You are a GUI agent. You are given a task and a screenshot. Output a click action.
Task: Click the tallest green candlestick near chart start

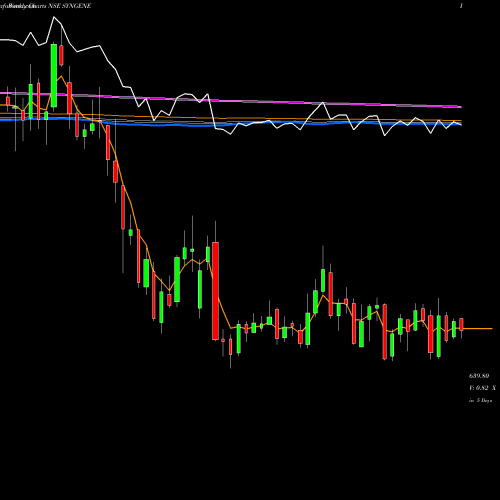point(54,76)
